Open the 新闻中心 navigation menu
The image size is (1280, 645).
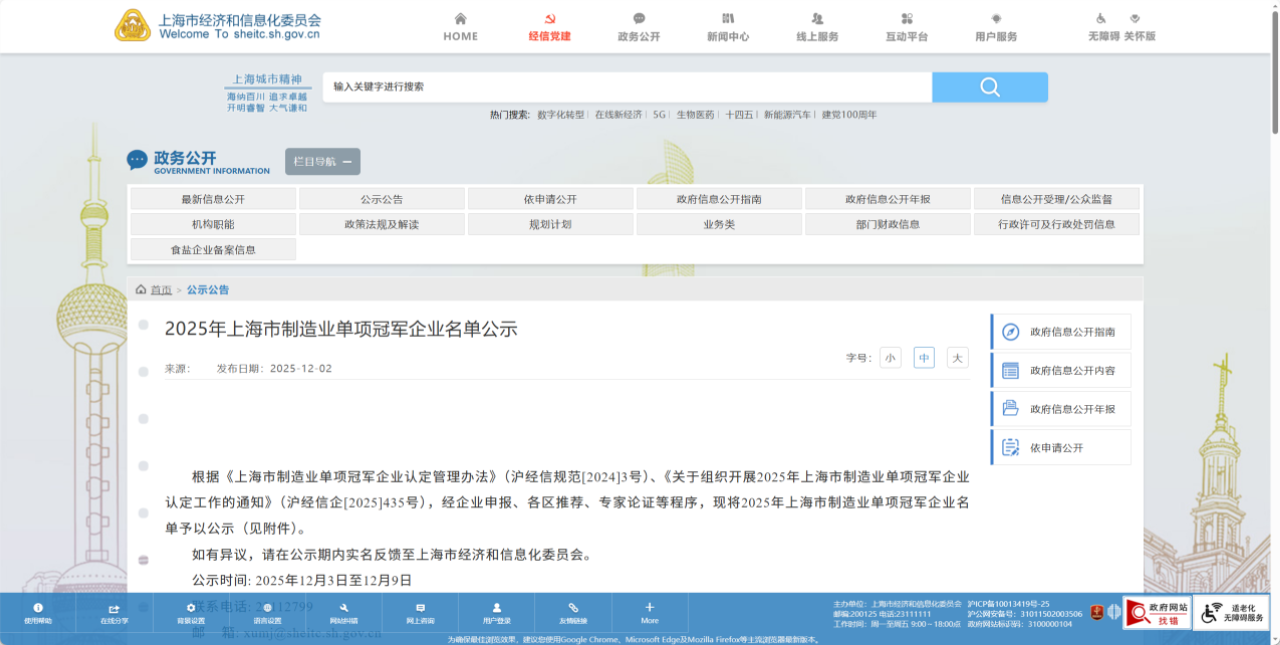coord(727,27)
